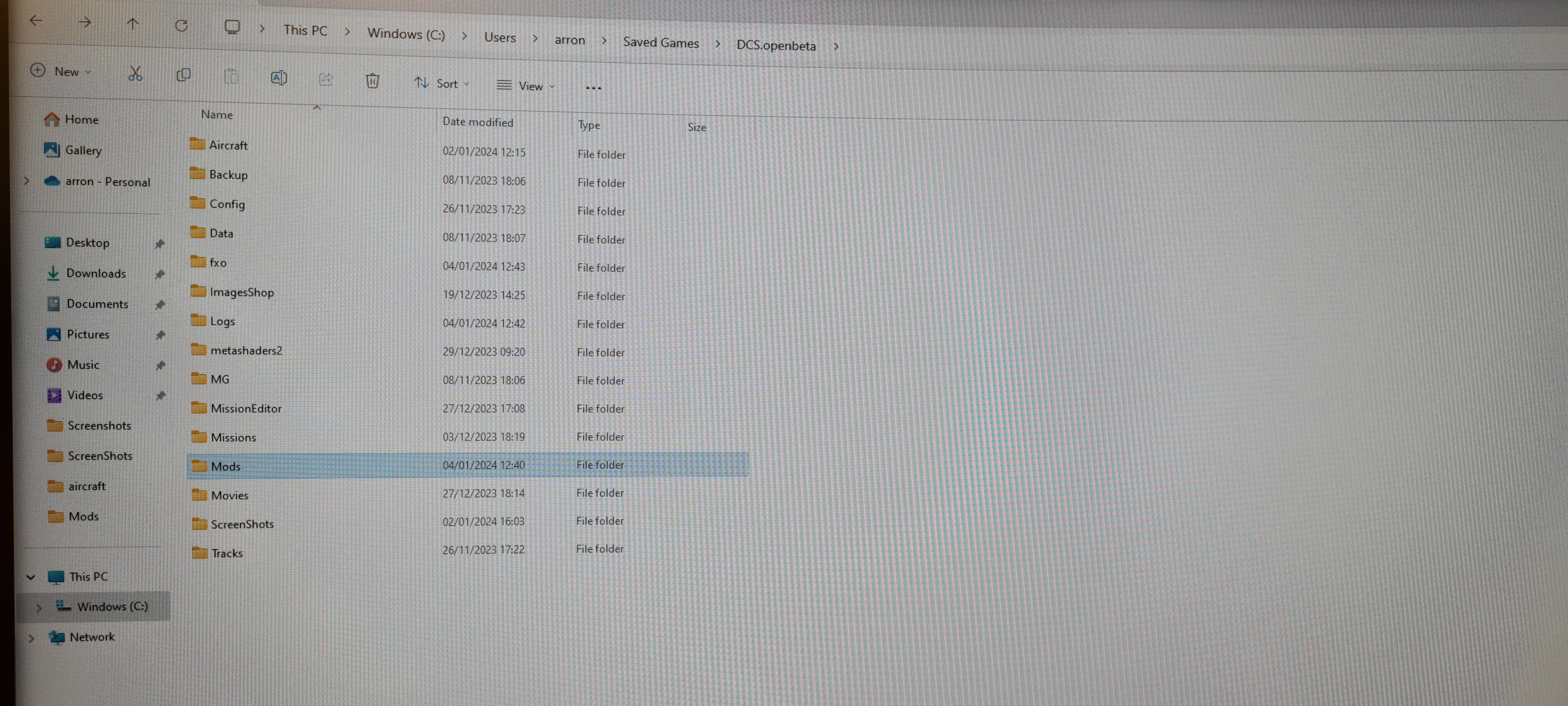Rename the selected folder
The image size is (1568, 706).
pos(279,78)
